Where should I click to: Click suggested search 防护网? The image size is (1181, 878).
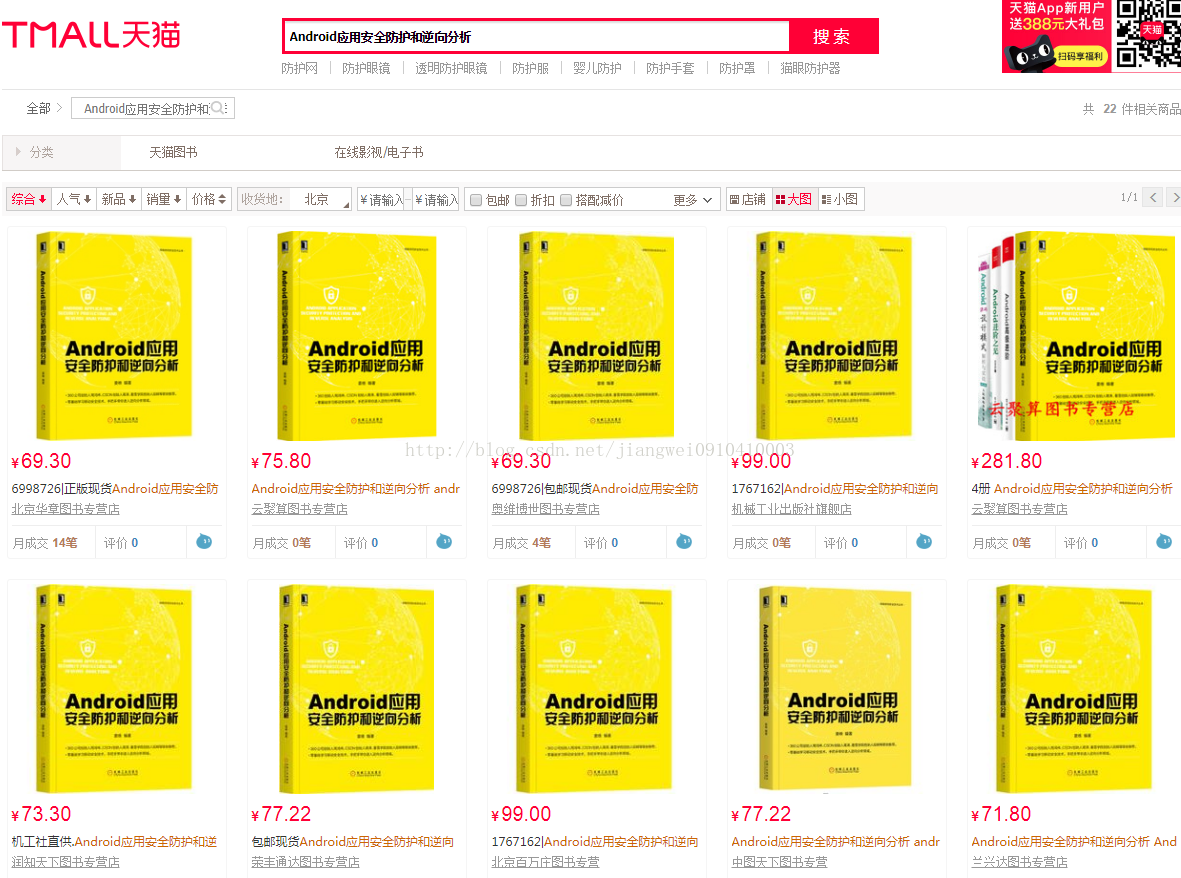(x=299, y=69)
